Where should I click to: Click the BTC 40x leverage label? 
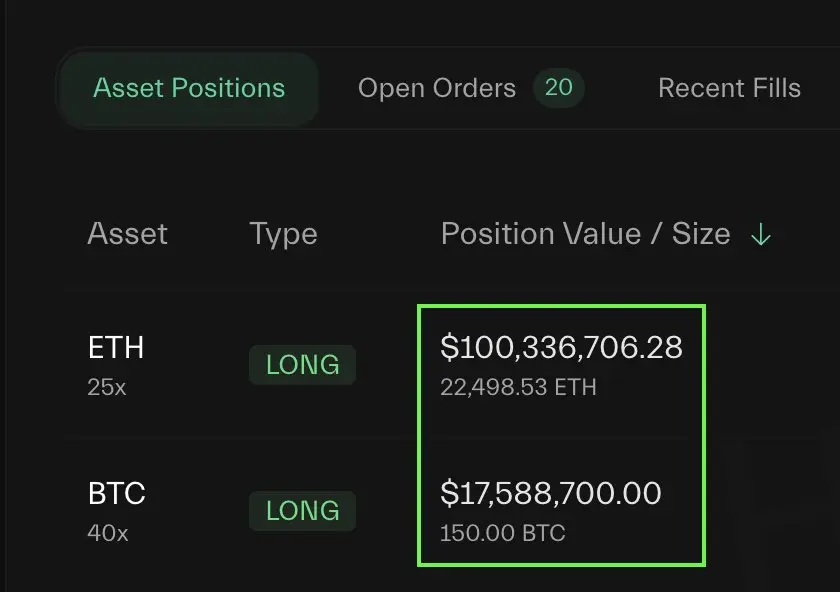pos(108,533)
